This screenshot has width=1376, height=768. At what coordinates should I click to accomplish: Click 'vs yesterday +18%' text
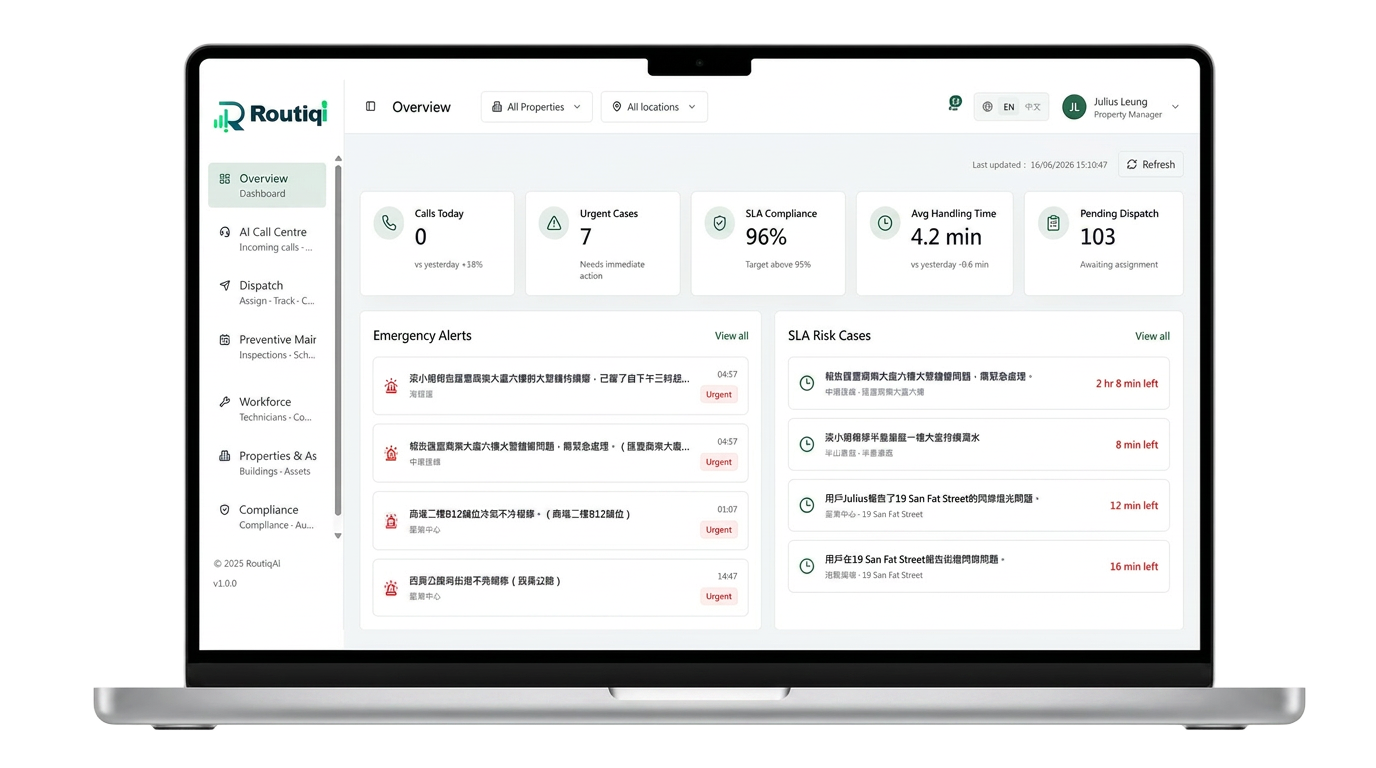449,265
